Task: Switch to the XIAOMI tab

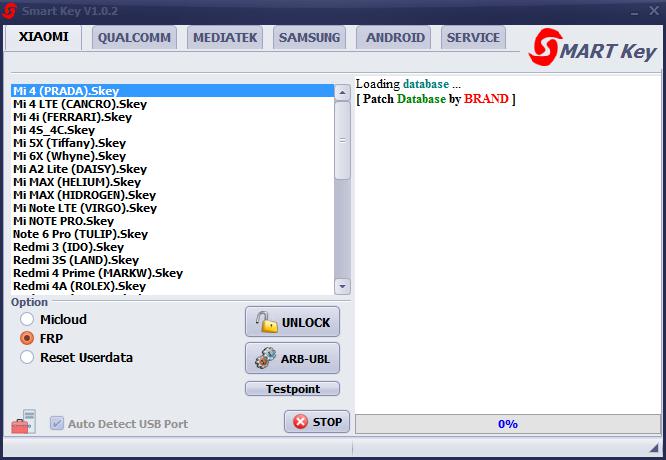Action: click(x=43, y=37)
